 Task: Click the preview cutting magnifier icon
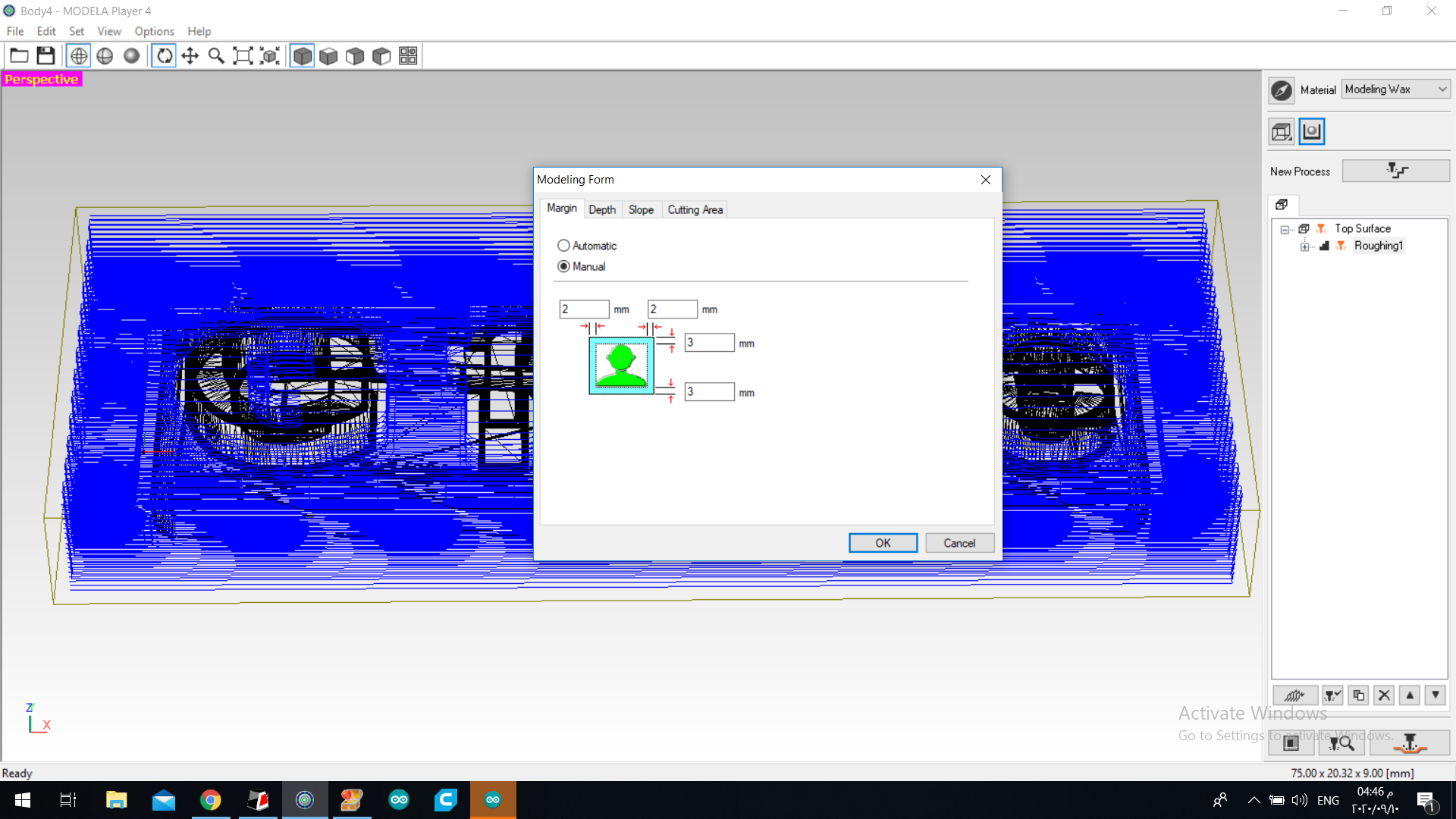click(1341, 743)
